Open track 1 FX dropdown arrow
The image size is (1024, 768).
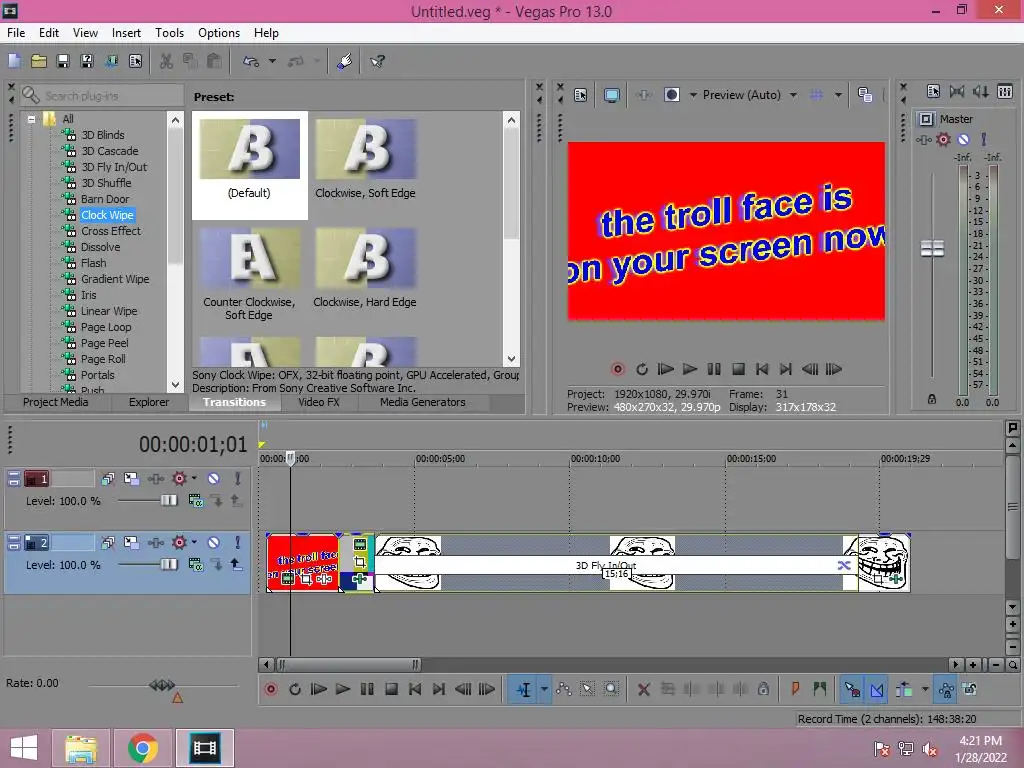[x=194, y=479]
